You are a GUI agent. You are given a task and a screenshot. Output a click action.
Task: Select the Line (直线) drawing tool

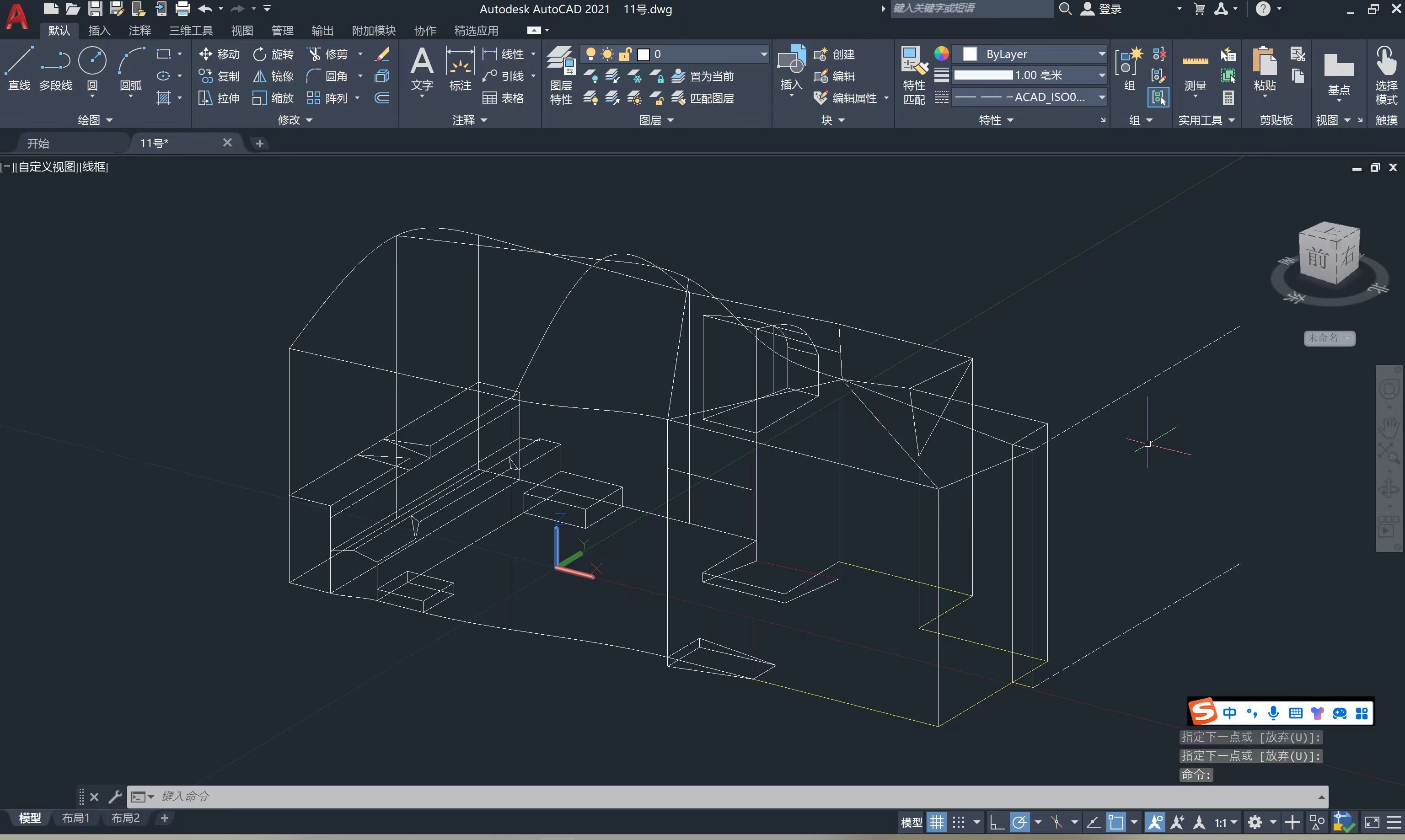coord(19,69)
